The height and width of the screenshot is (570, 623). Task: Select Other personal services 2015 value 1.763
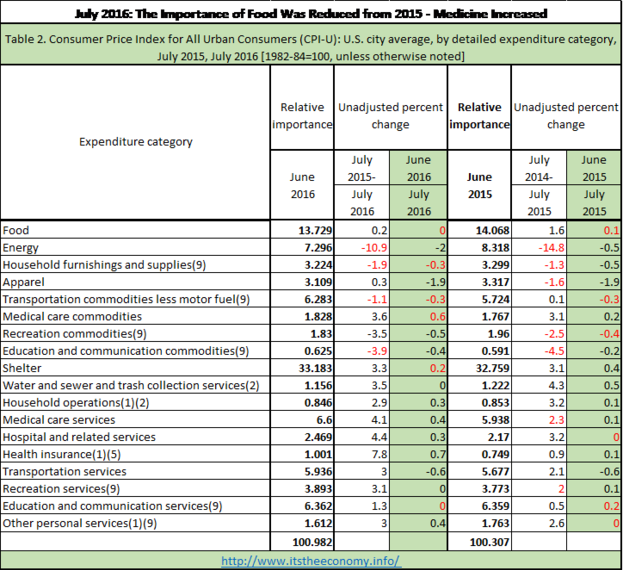click(495, 523)
